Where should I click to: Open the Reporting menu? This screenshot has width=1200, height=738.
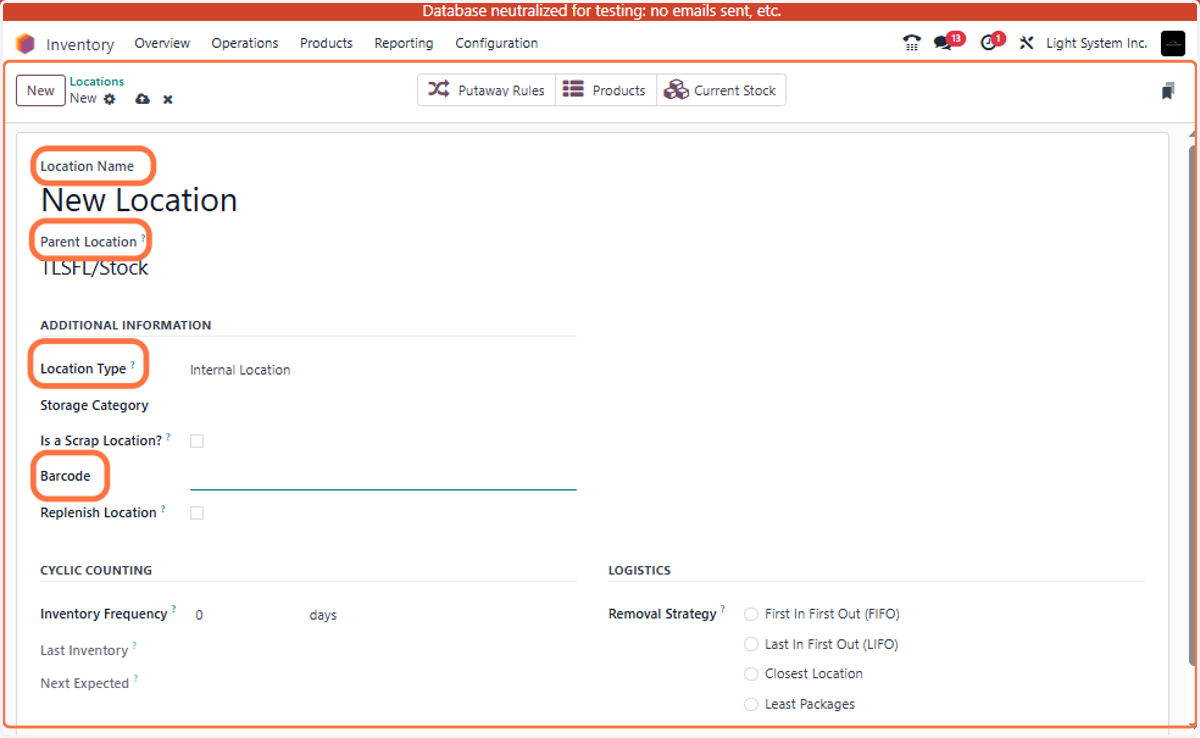[x=404, y=43]
